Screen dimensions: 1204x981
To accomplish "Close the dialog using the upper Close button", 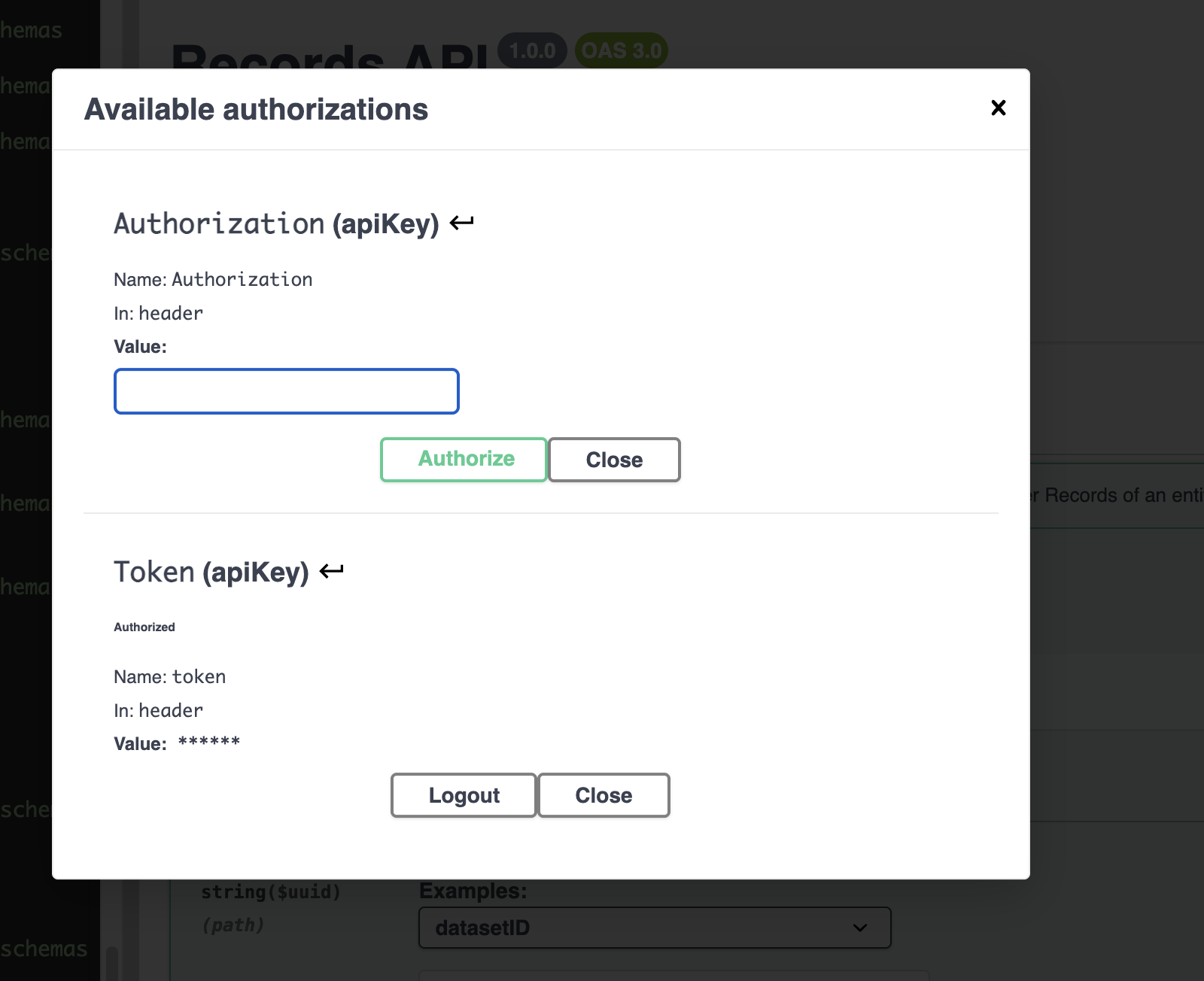I will (614, 459).
